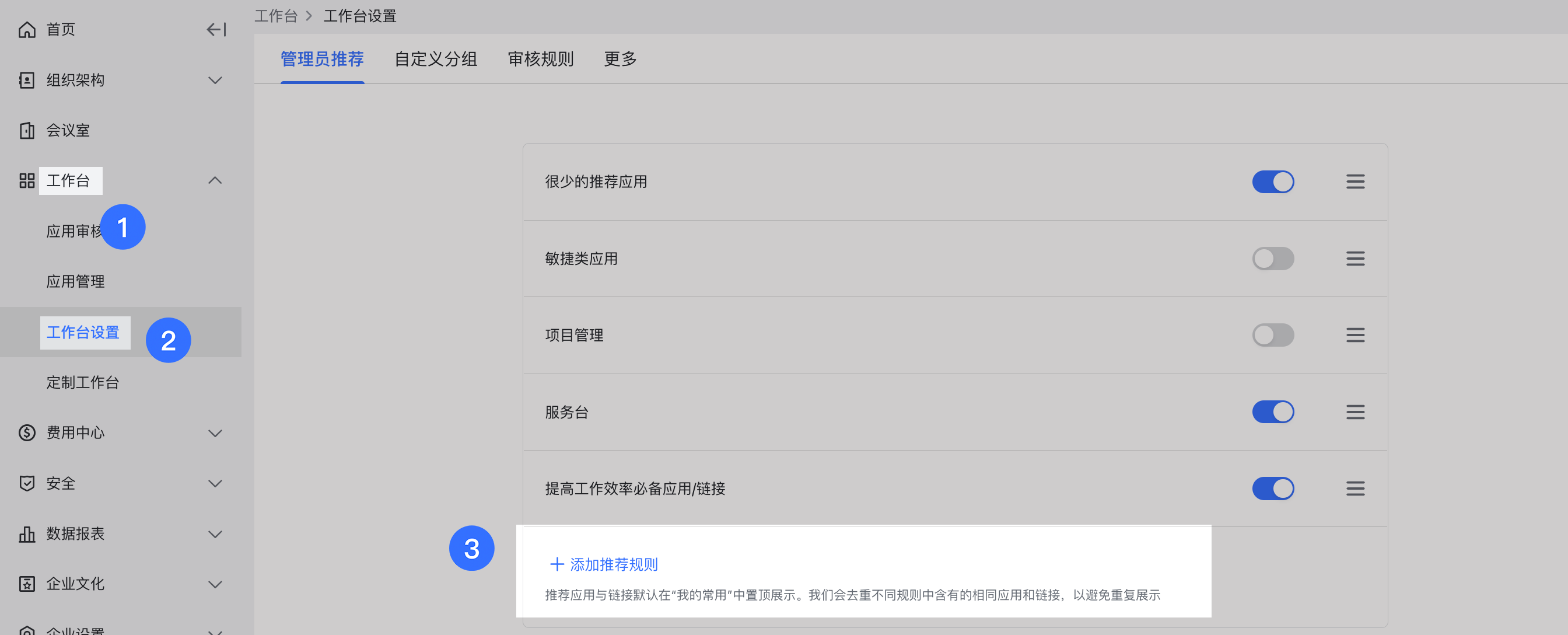Click 工作台设置 breadcrumb text

(x=360, y=16)
